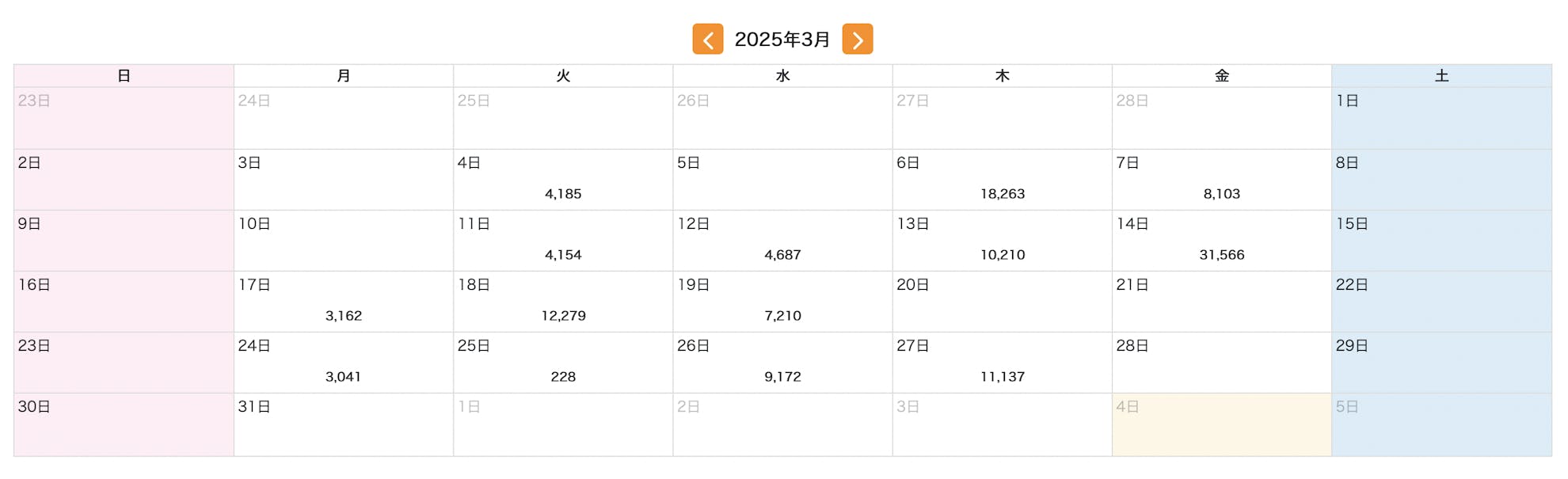Click the 8,103 amount on March 7
1568x479 pixels.
click(x=1221, y=194)
